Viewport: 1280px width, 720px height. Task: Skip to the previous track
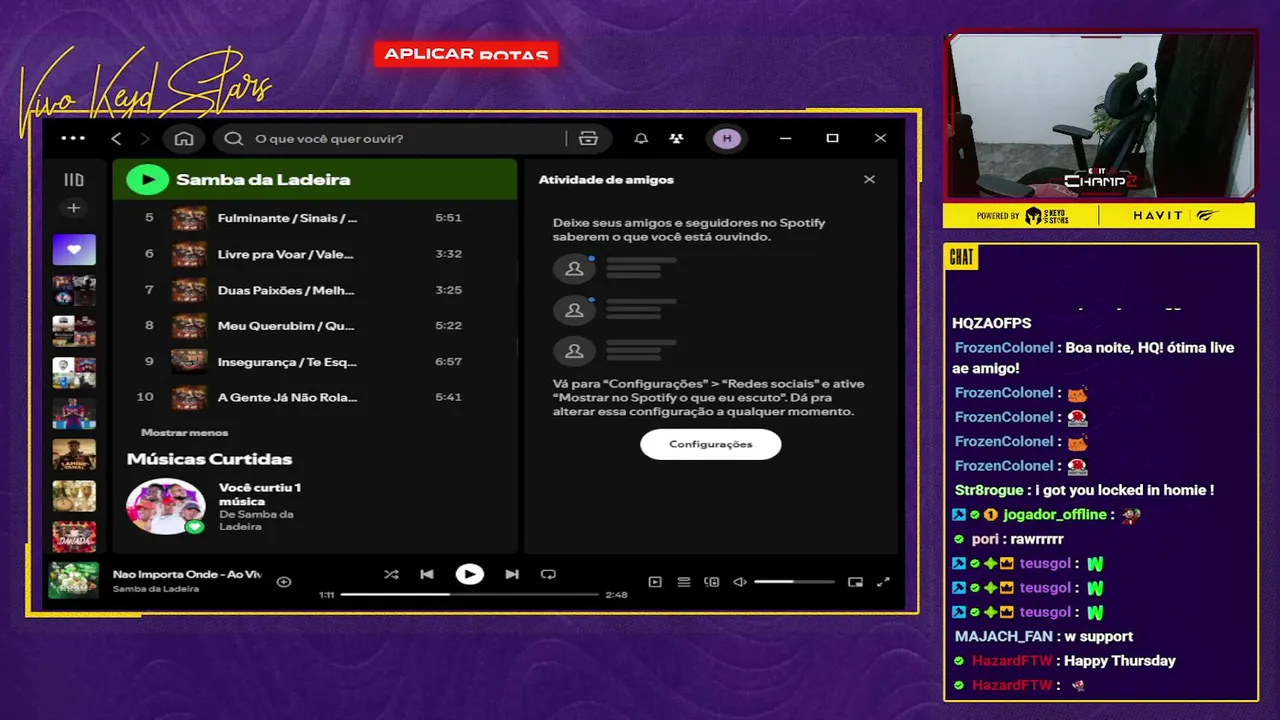coord(427,574)
